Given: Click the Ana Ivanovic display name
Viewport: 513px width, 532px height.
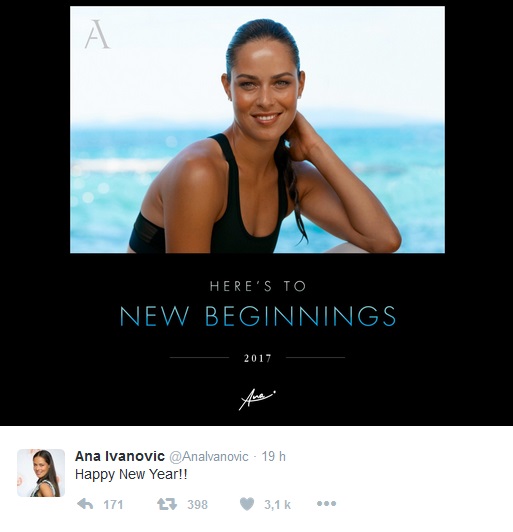Looking at the screenshot, I should tap(119, 456).
